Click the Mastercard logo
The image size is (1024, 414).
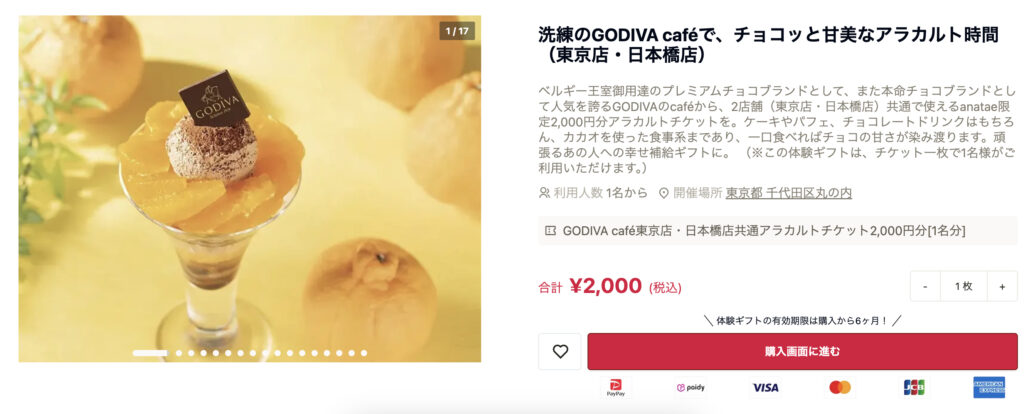coord(840,388)
